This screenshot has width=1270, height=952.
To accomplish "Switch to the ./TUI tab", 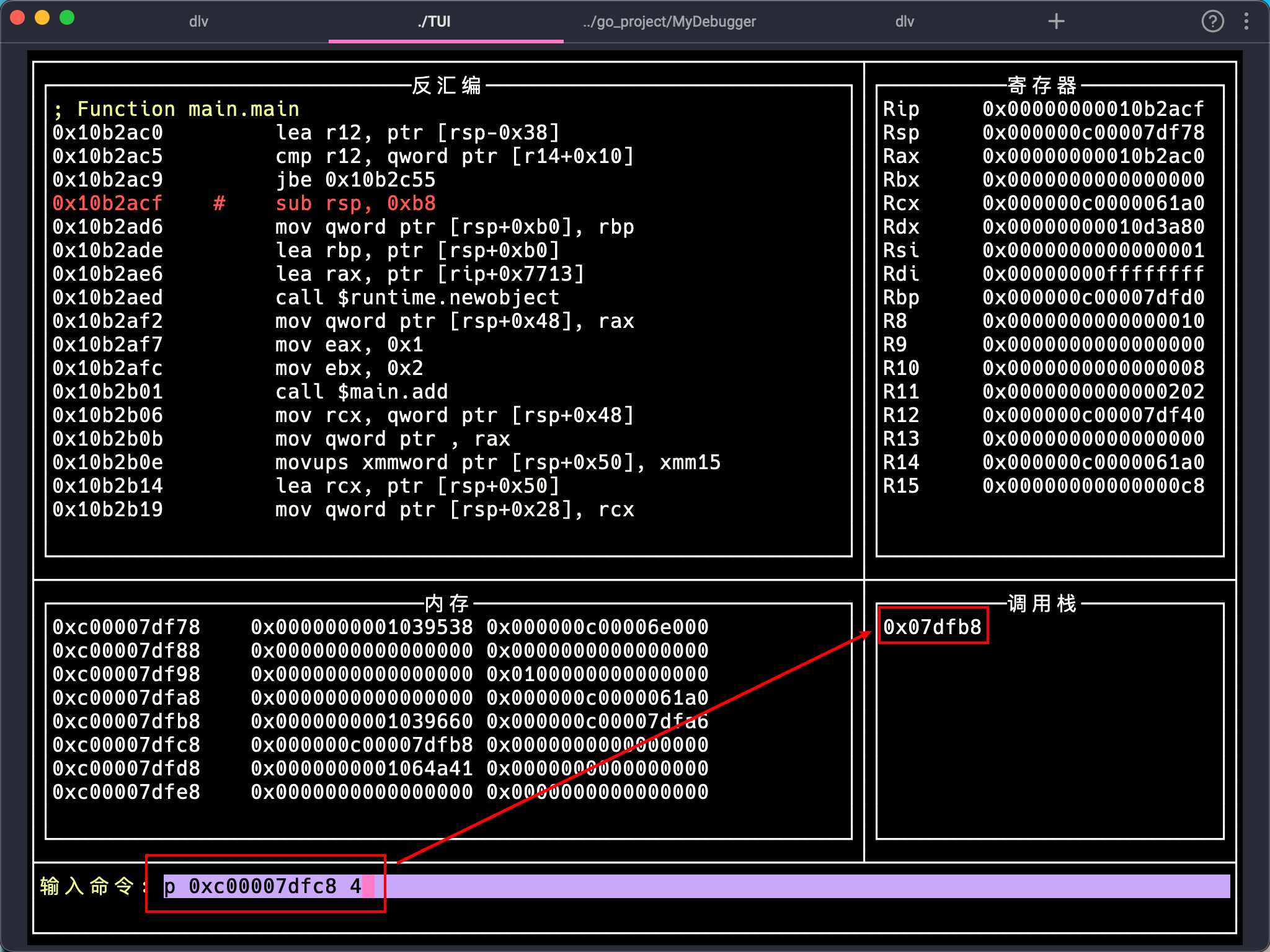I will [x=434, y=22].
